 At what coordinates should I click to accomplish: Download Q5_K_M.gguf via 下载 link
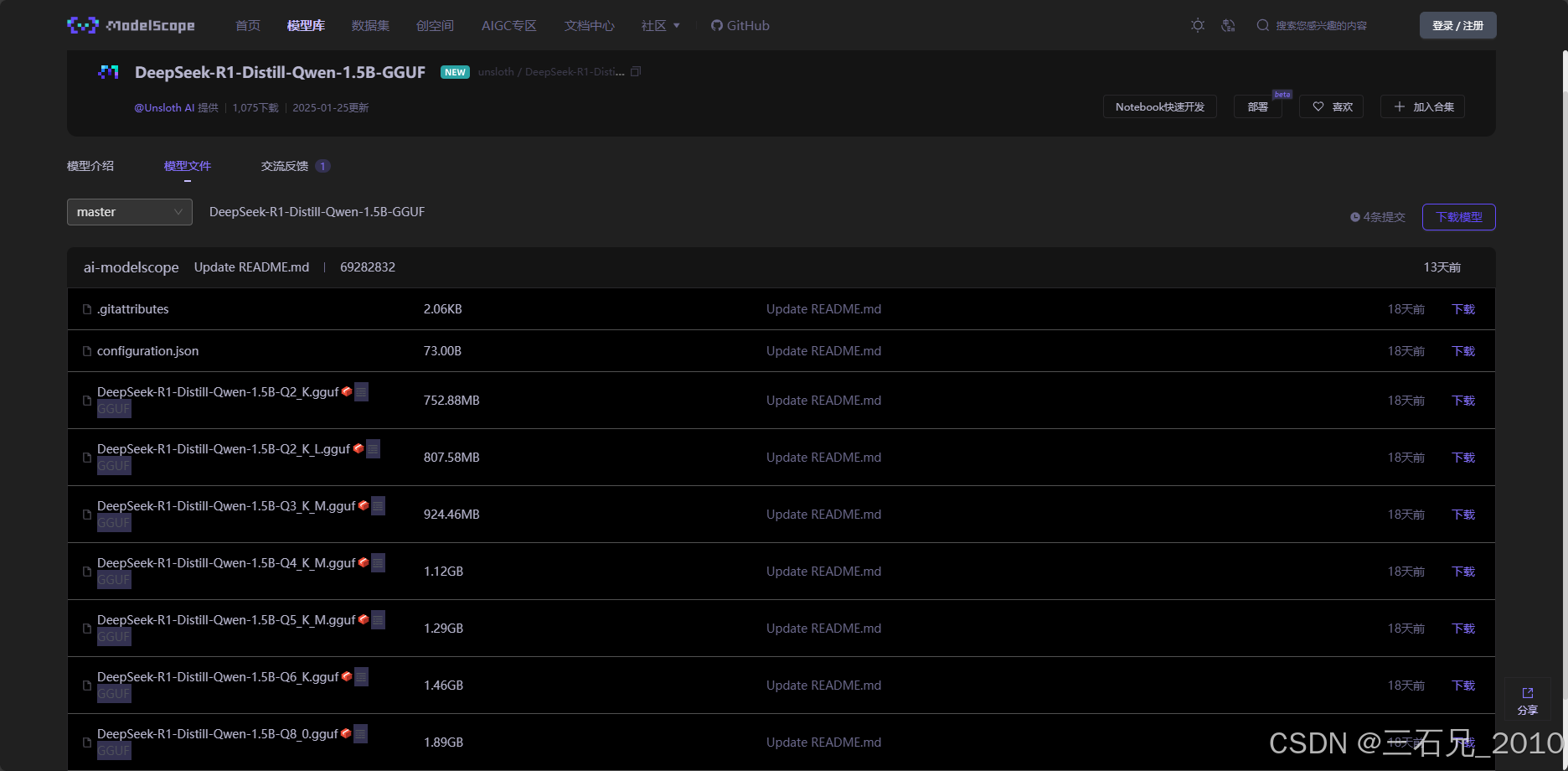point(1463,629)
